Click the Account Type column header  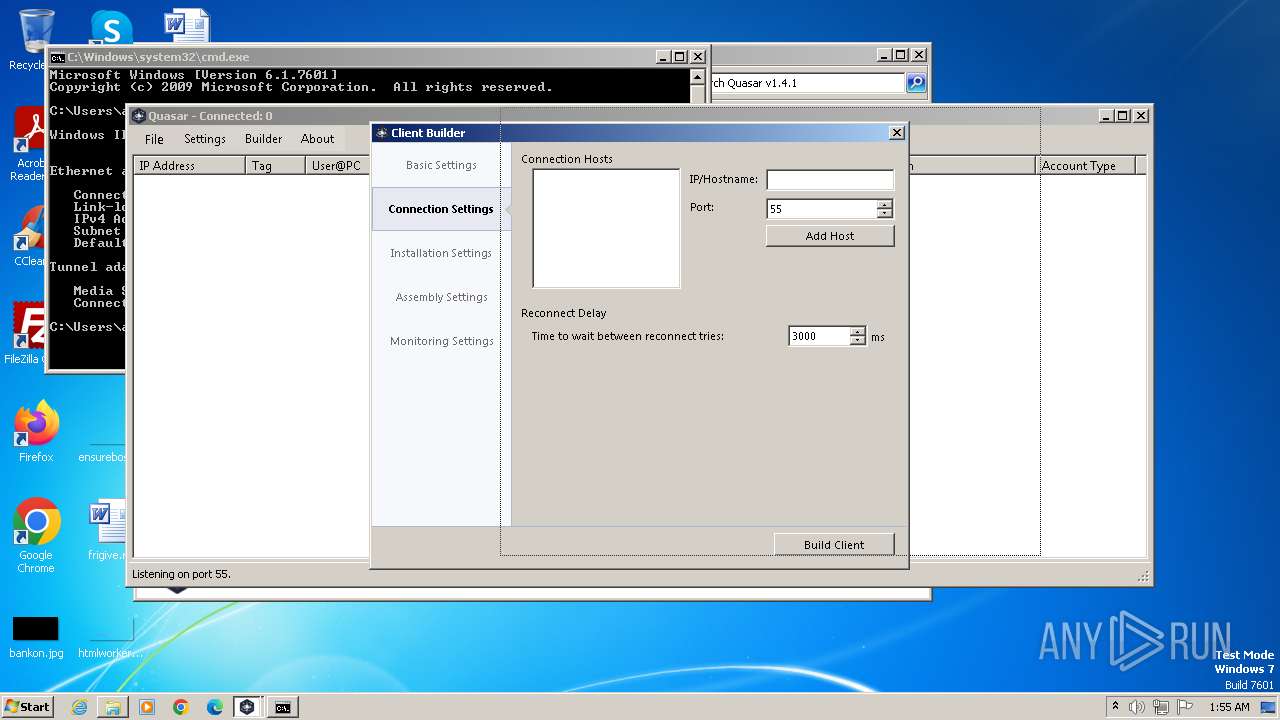[1086, 166]
